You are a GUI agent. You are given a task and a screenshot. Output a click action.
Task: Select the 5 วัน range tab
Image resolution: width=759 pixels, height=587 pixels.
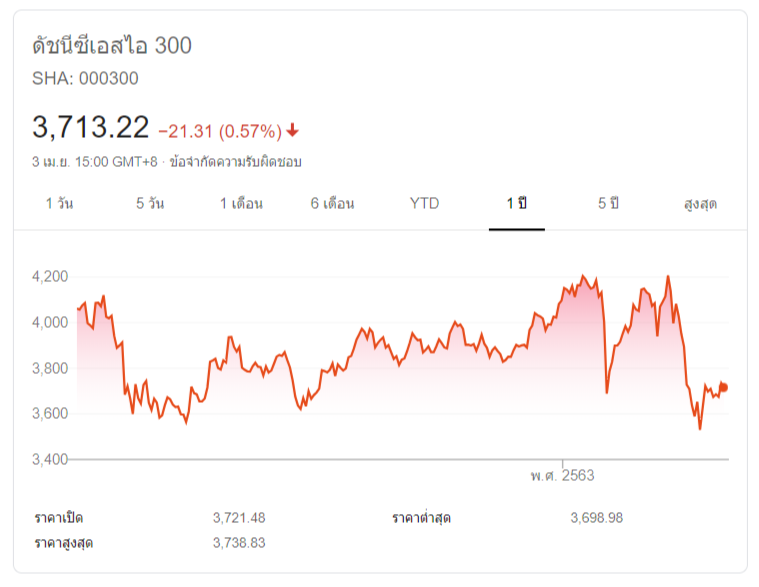(150, 203)
